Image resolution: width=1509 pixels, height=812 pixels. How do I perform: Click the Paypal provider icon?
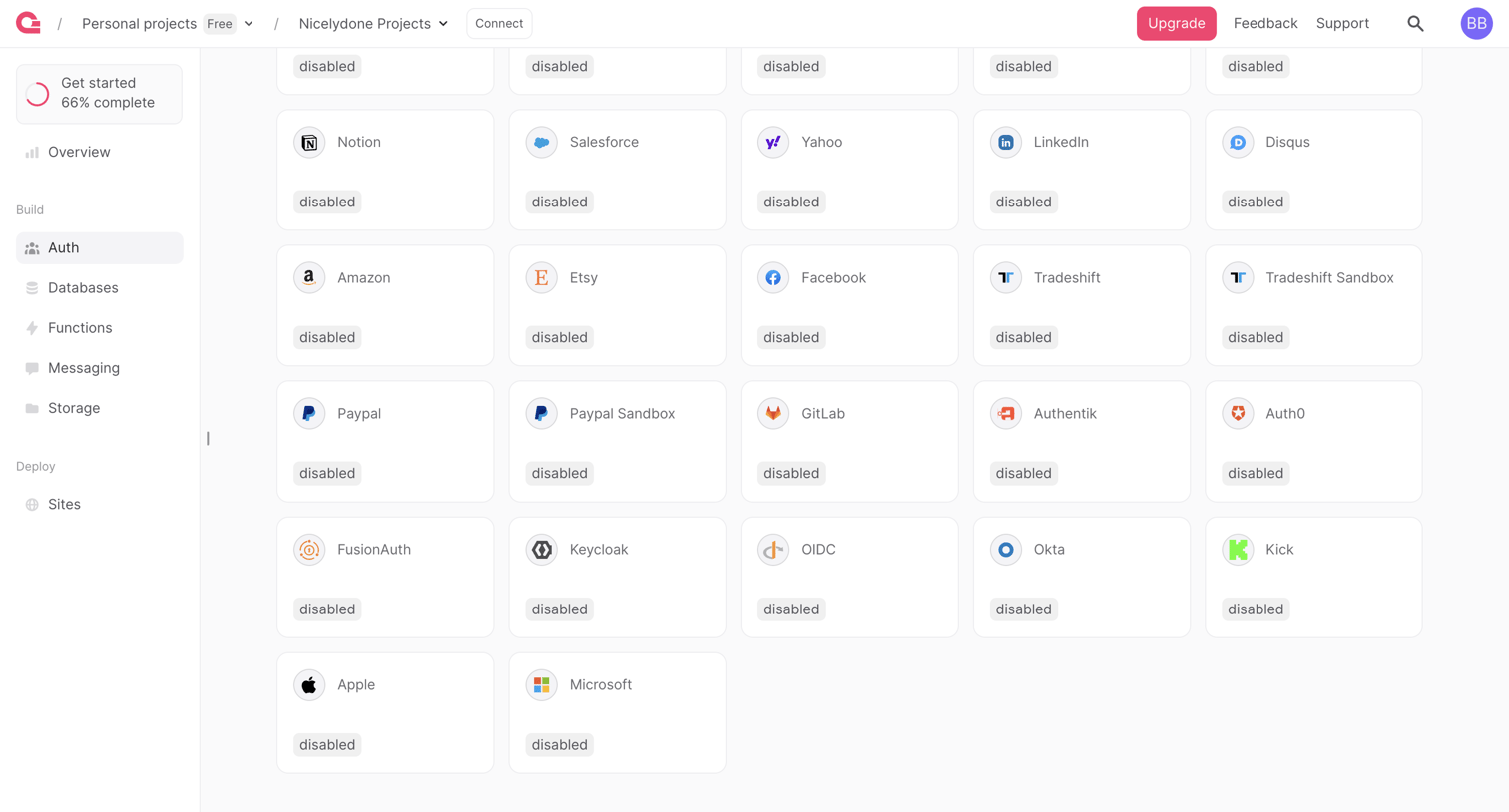tap(309, 413)
